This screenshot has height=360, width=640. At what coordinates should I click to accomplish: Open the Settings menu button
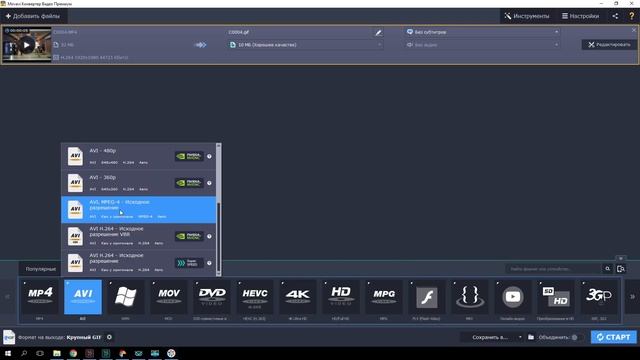coord(580,16)
